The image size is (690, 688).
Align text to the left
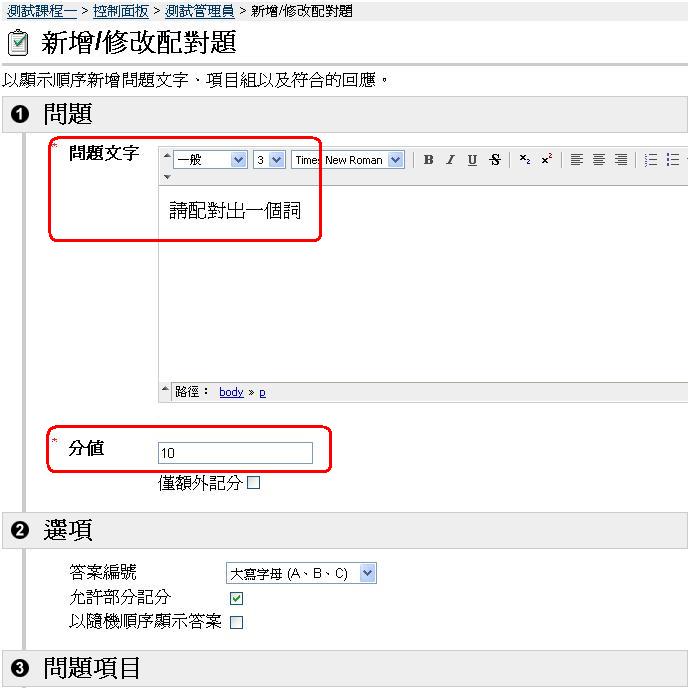coord(577,160)
